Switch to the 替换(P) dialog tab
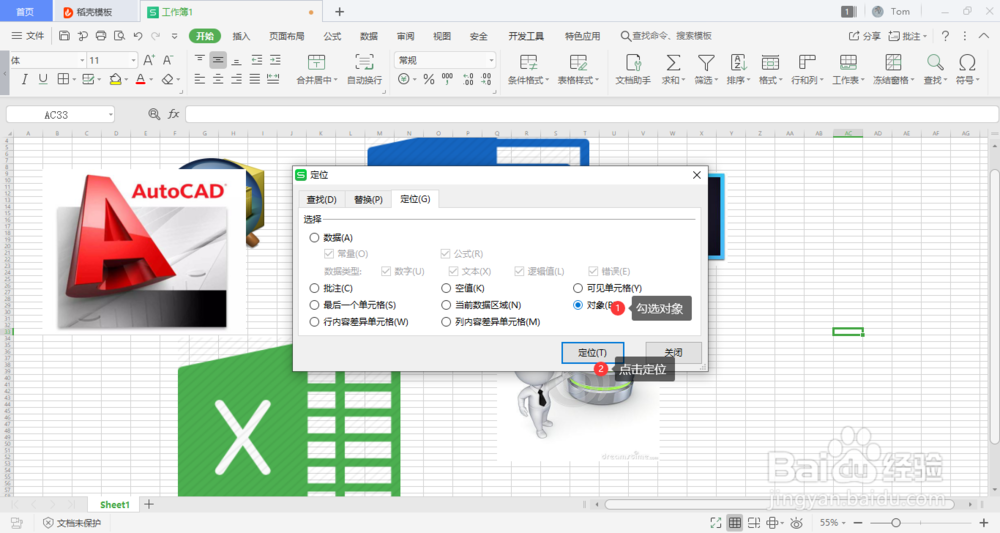This screenshot has height=533, width=1000. click(368, 200)
